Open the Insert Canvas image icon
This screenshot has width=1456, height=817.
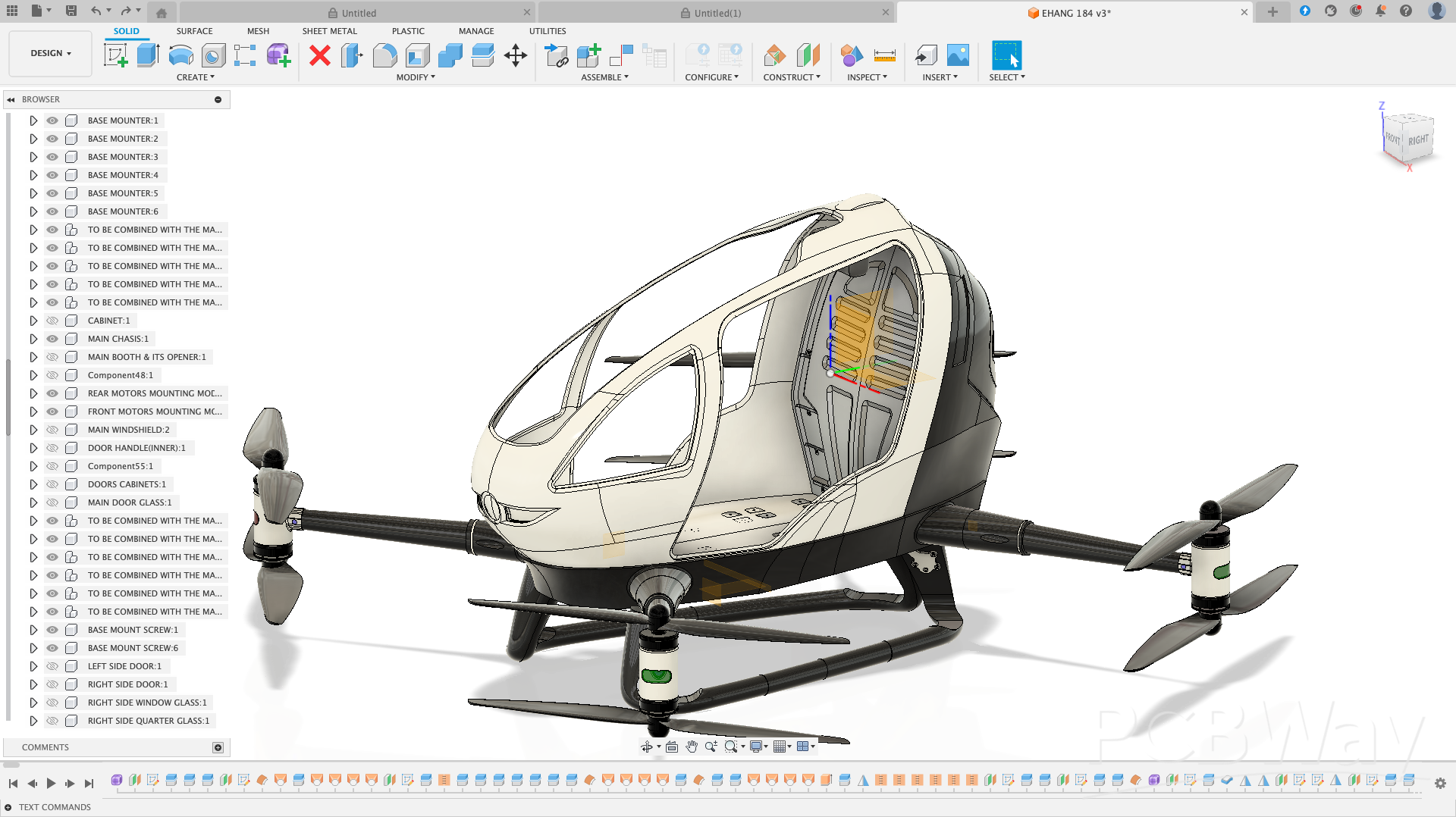[x=958, y=55]
